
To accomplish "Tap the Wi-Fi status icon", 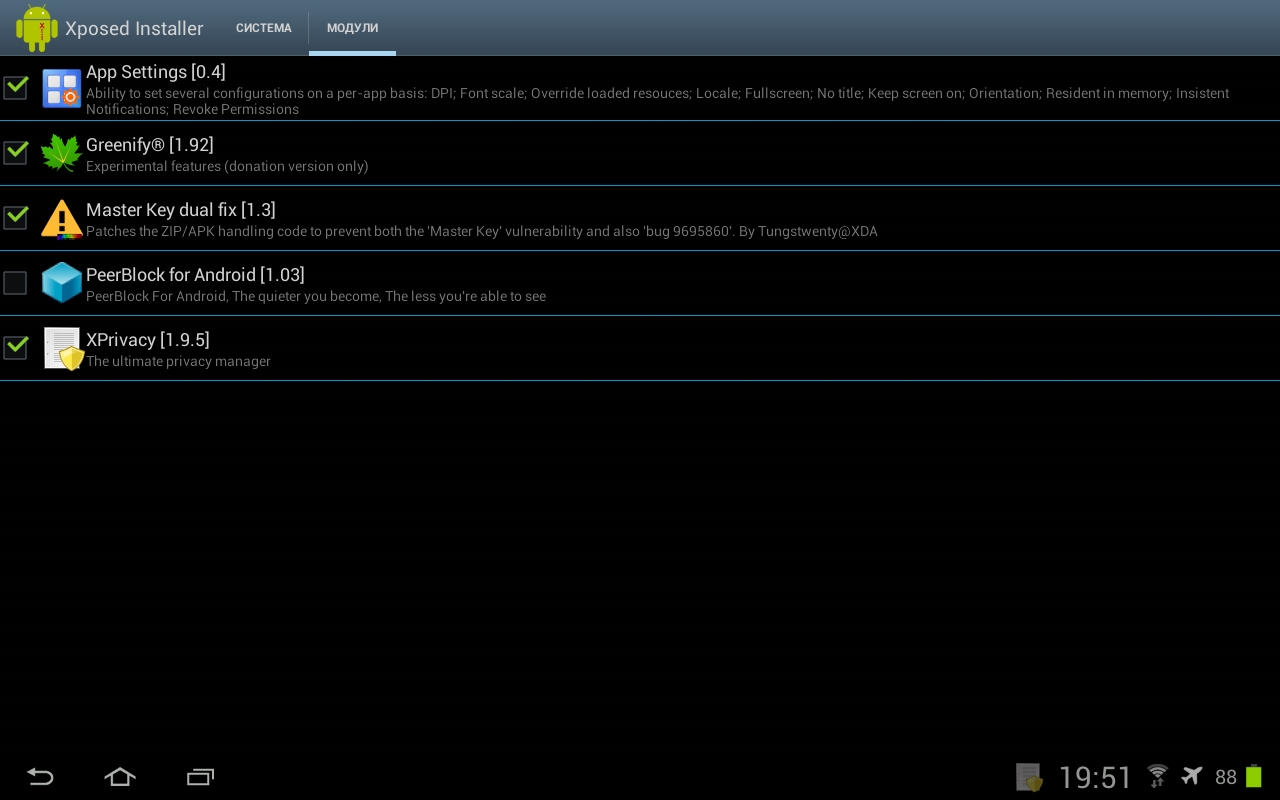I will 1158,776.
